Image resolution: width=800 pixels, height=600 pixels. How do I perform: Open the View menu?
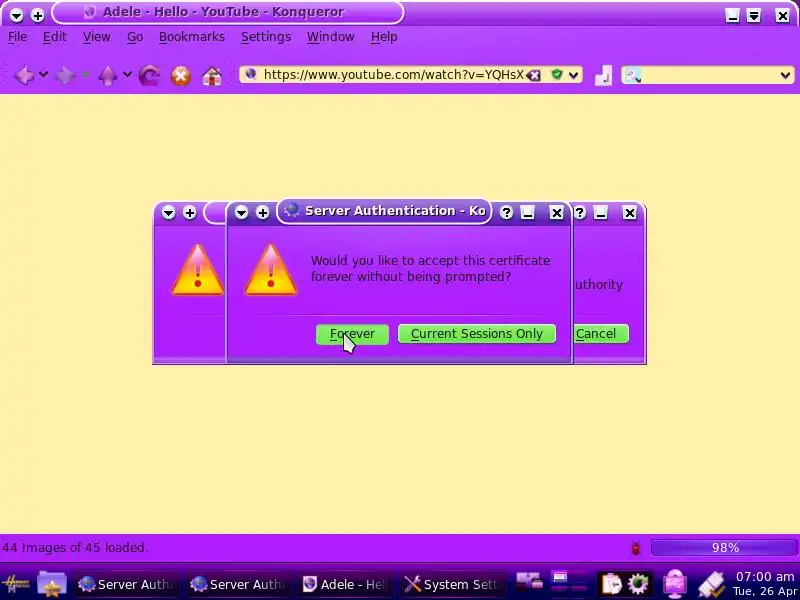(x=96, y=37)
